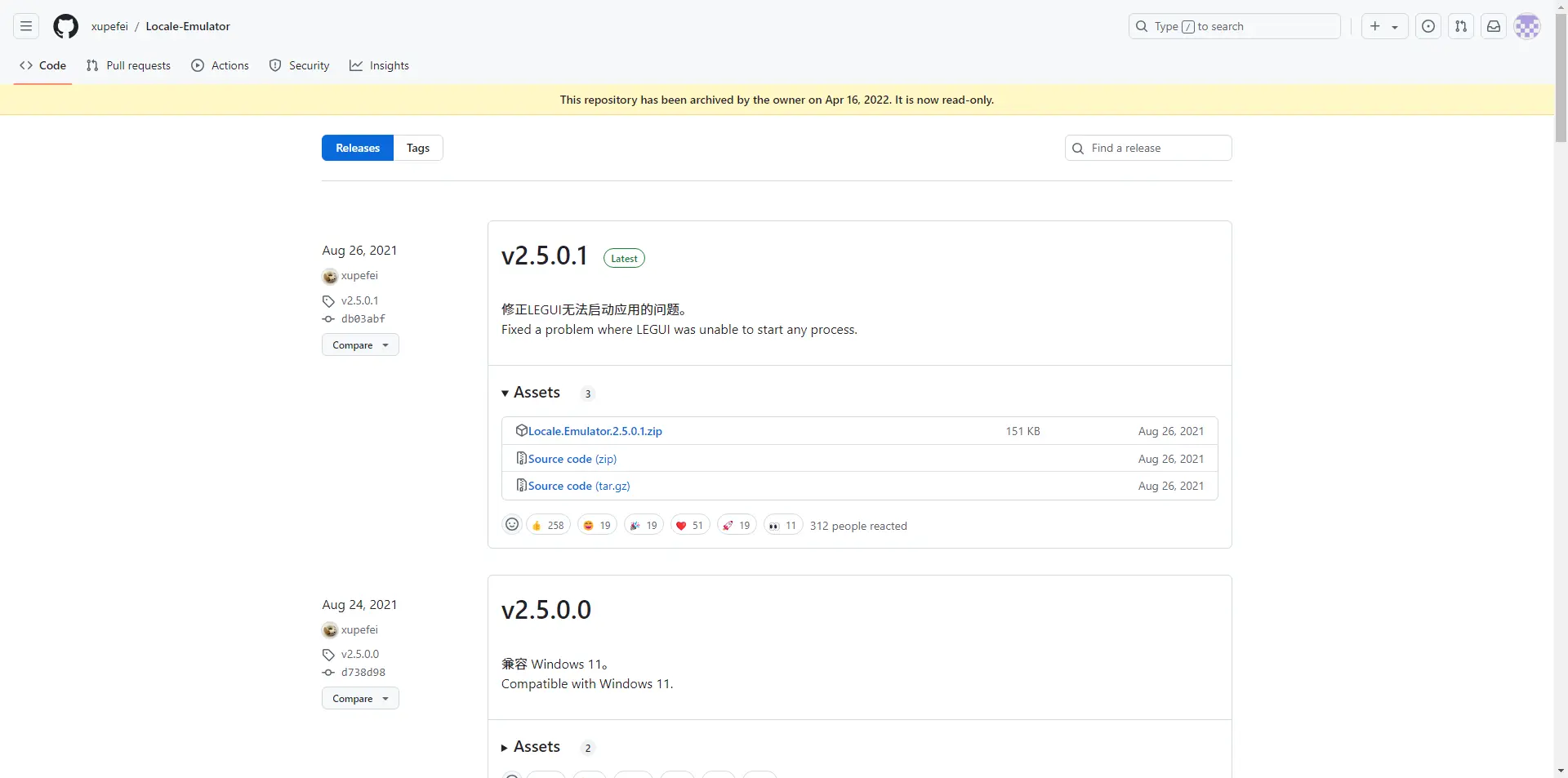Open commit d738d98
Screen dimensions: 1568x778
click(363, 673)
